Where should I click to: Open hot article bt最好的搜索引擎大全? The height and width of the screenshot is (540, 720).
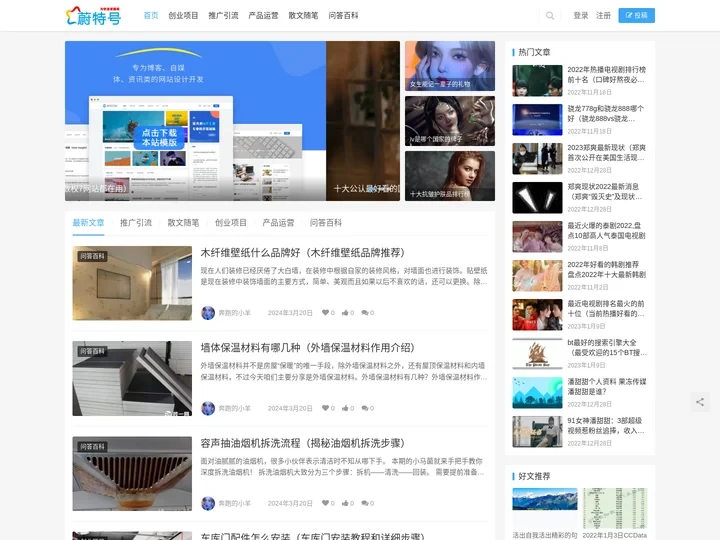(x=606, y=348)
